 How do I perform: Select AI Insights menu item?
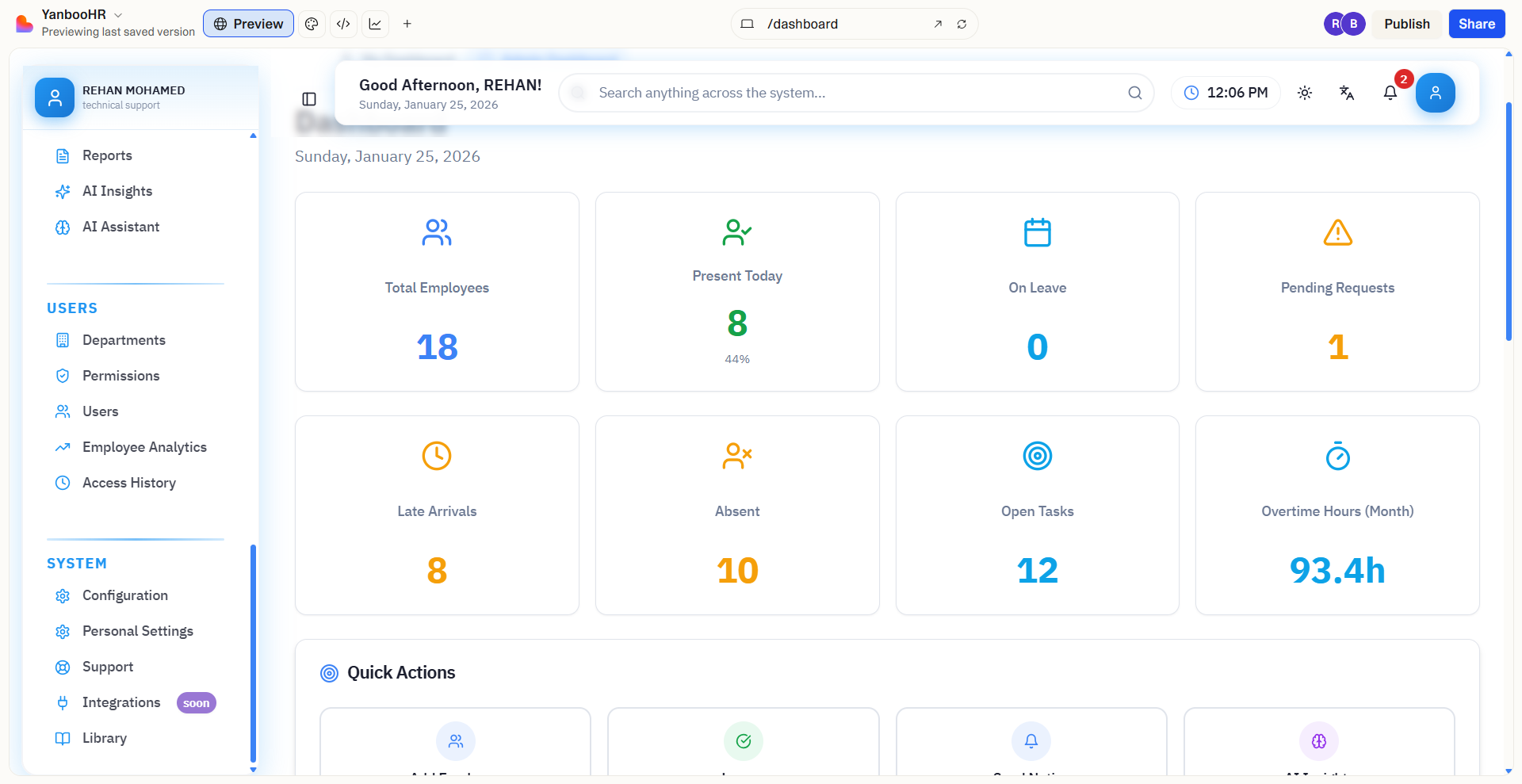pyautogui.click(x=117, y=191)
